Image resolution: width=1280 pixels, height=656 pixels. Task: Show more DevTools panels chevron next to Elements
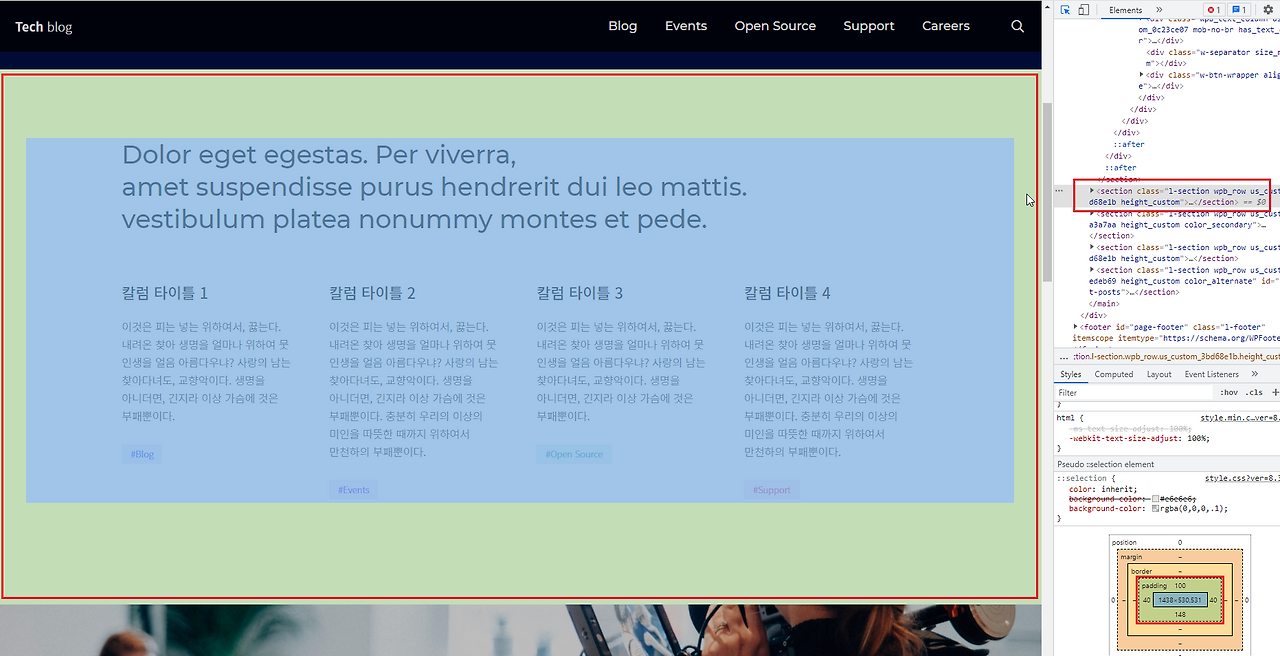point(1159,10)
